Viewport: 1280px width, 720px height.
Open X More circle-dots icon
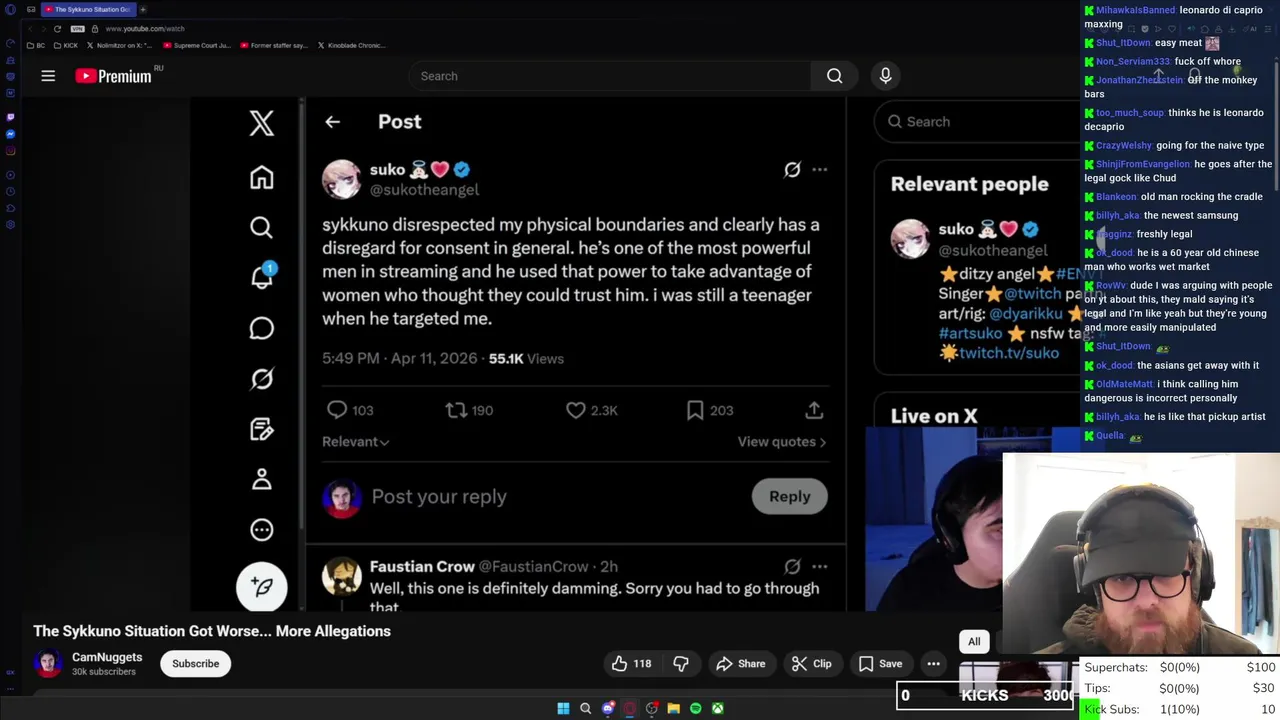pyautogui.click(x=262, y=530)
